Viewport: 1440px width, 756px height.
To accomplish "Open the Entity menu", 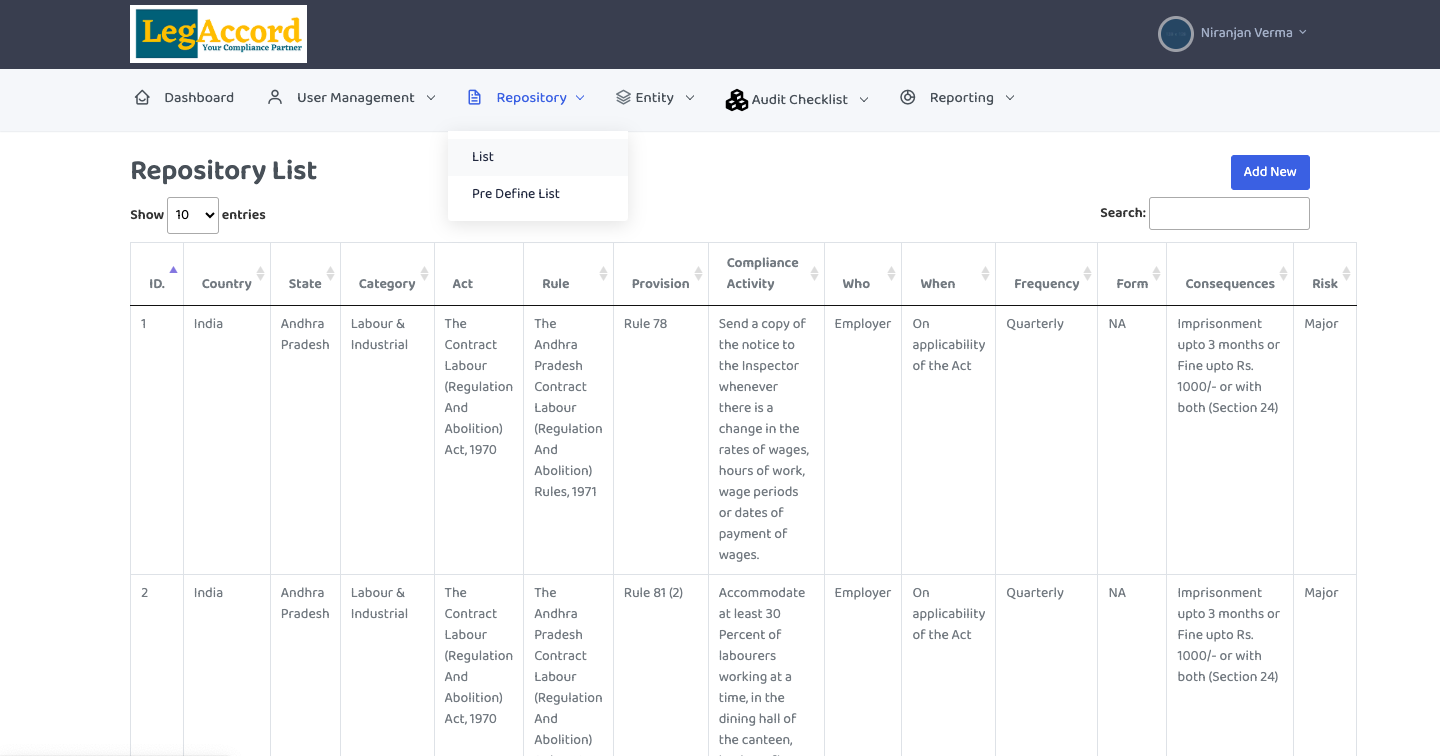I will point(655,98).
